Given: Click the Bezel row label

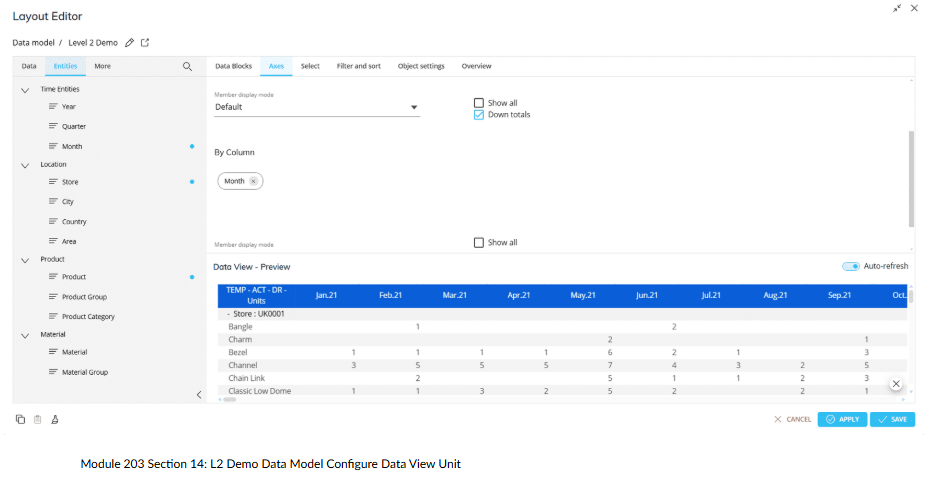Looking at the screenshot, I should click(237, 353).
